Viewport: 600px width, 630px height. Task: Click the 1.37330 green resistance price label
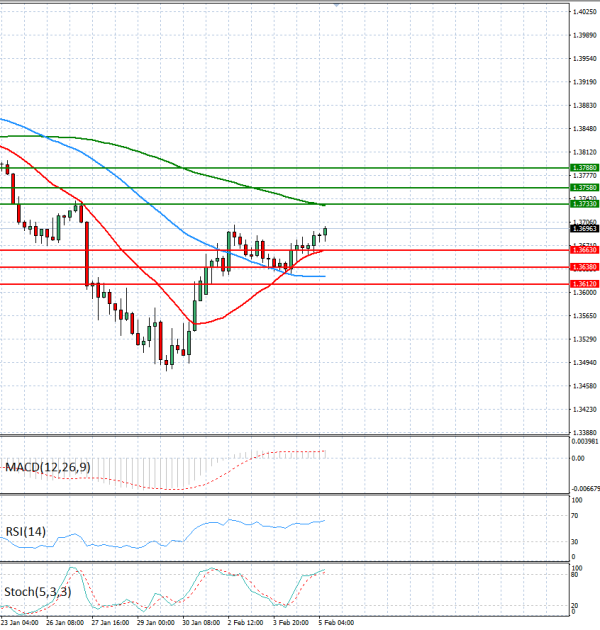pyautogui.click(x=584, y=204)
